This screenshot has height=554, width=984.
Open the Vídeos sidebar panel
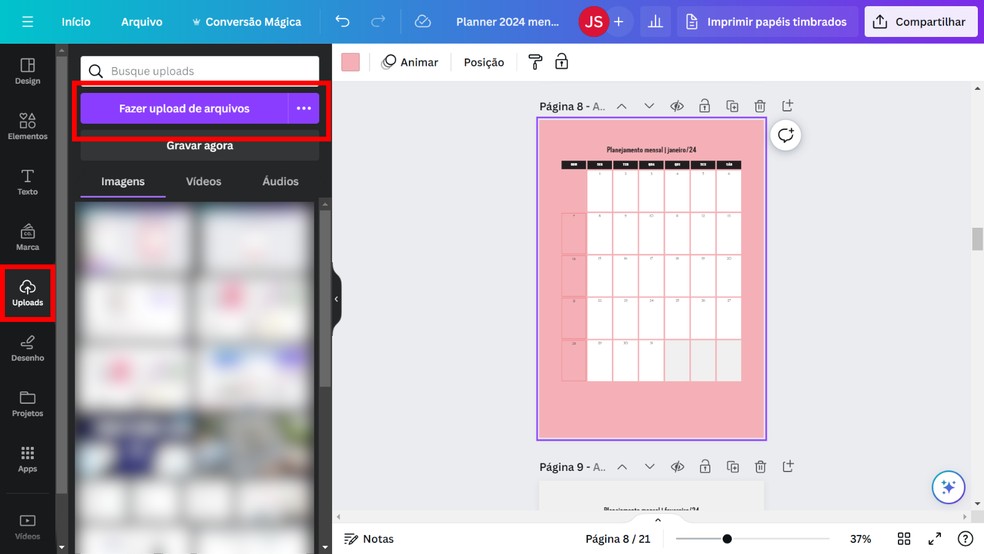coord(28,527)
